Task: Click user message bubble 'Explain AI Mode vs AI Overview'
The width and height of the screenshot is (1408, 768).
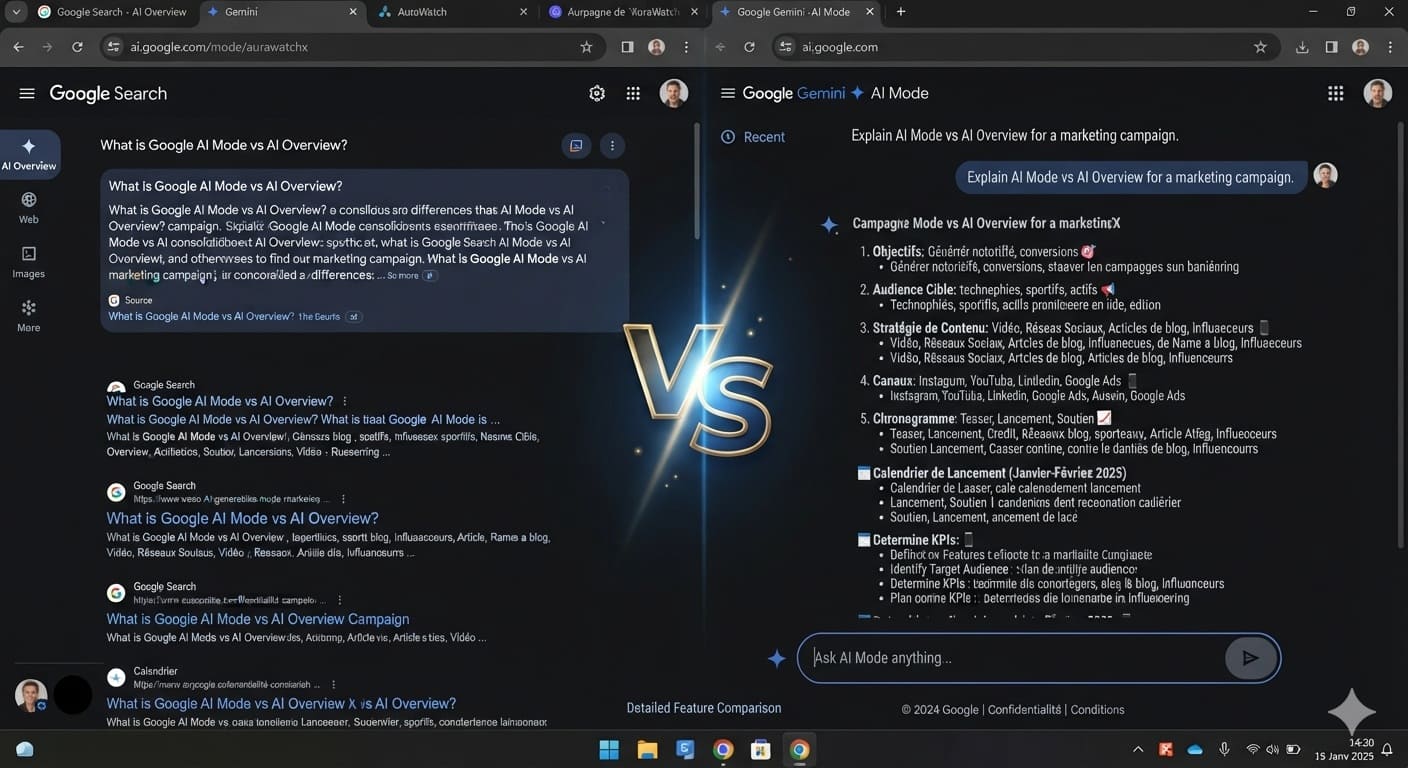Action: pyautogui.click(x=1131, y=177)
